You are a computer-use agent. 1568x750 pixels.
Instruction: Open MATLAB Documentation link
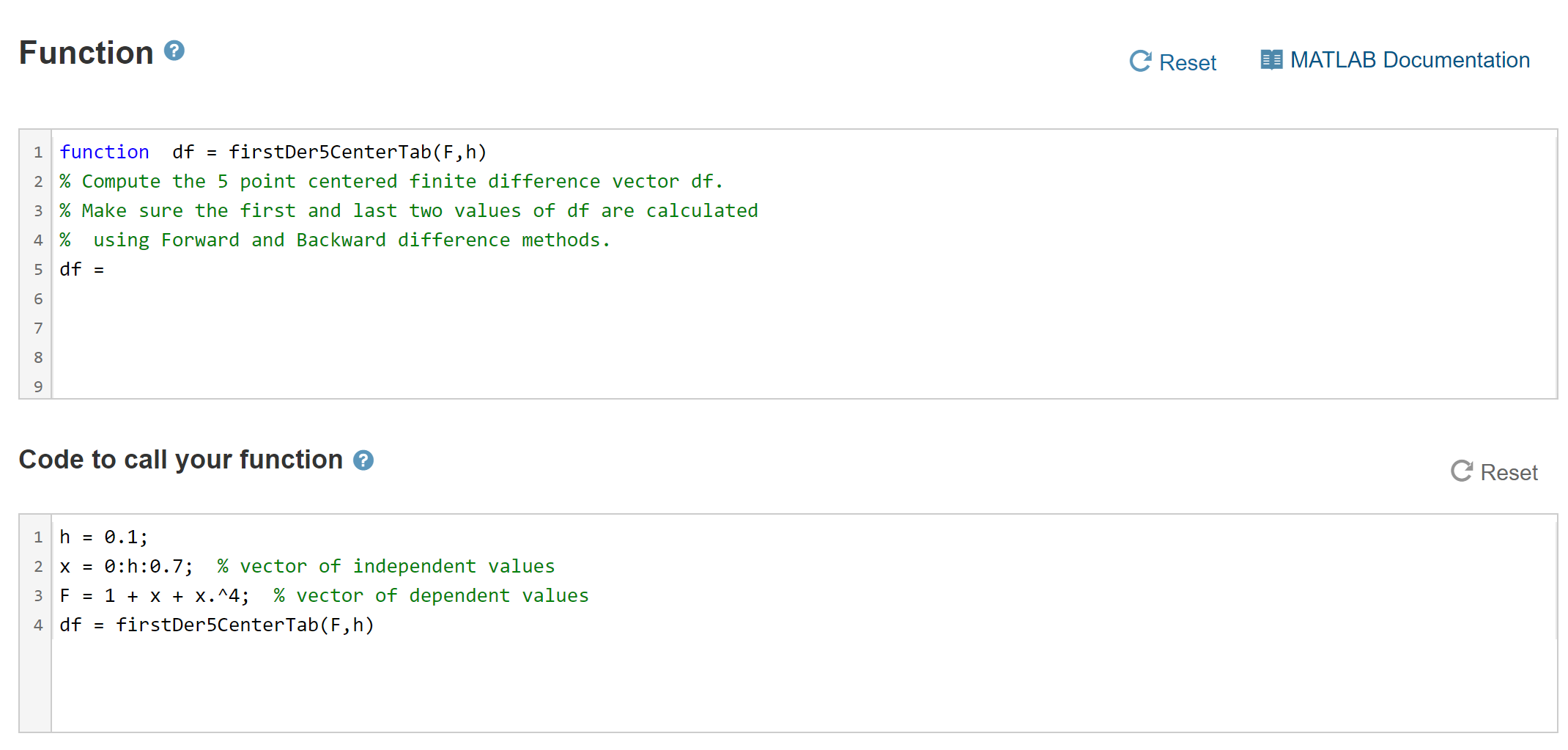(1410, 59)
